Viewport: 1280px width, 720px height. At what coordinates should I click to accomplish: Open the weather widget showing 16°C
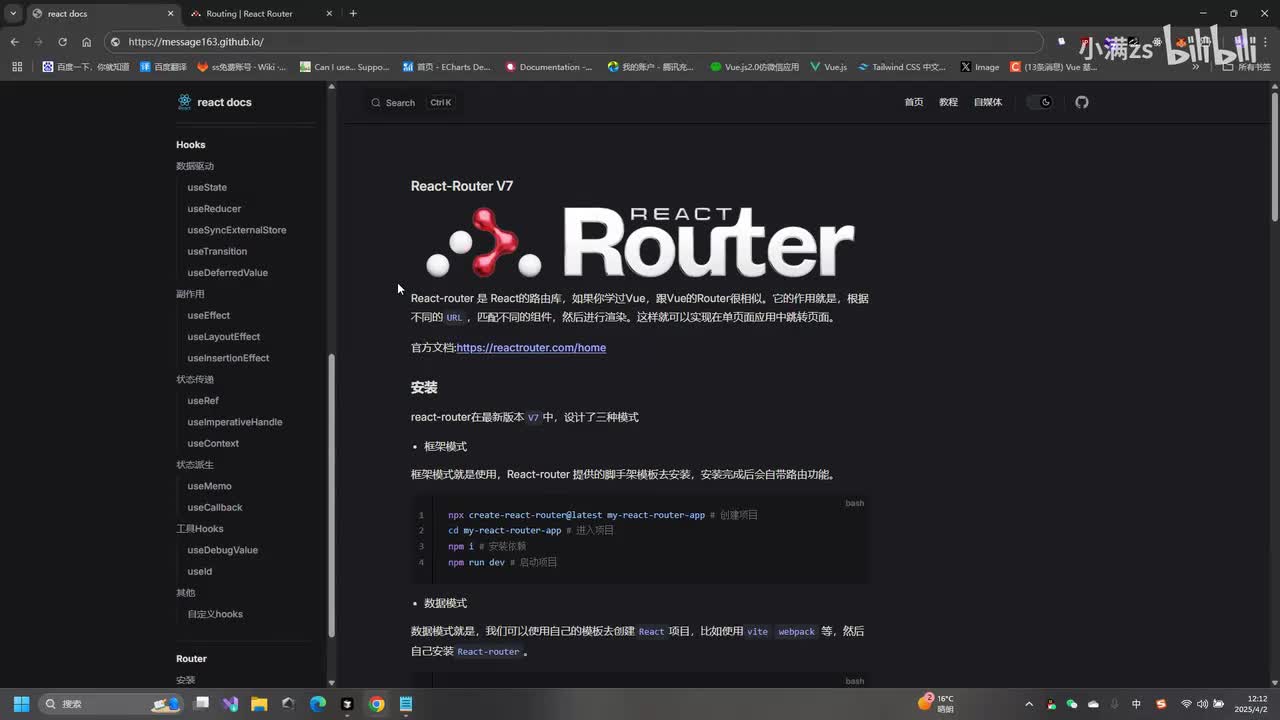(937, 704)
